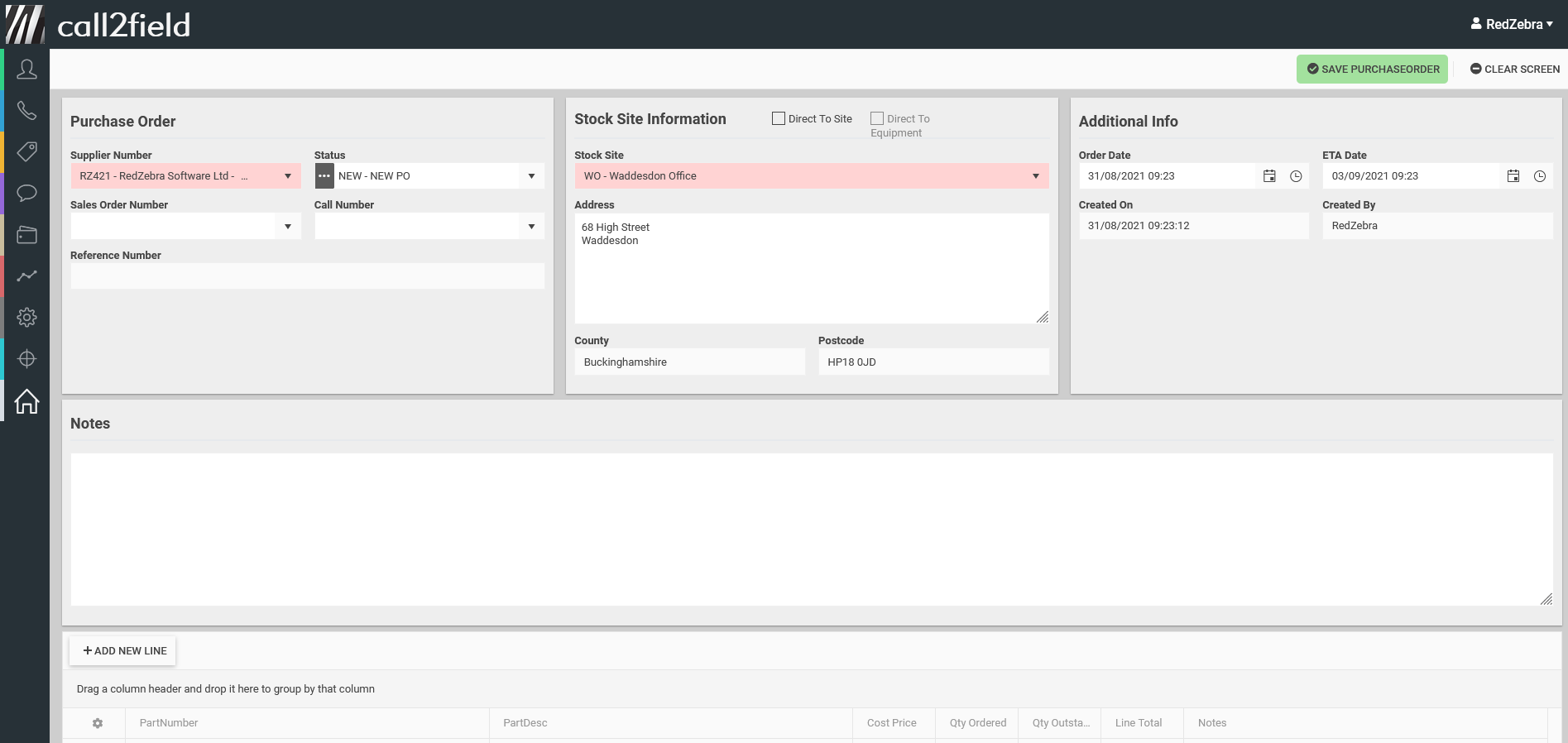
Task: Expand the Supplier Number dropdown
Action: click(x=287, y=176)
